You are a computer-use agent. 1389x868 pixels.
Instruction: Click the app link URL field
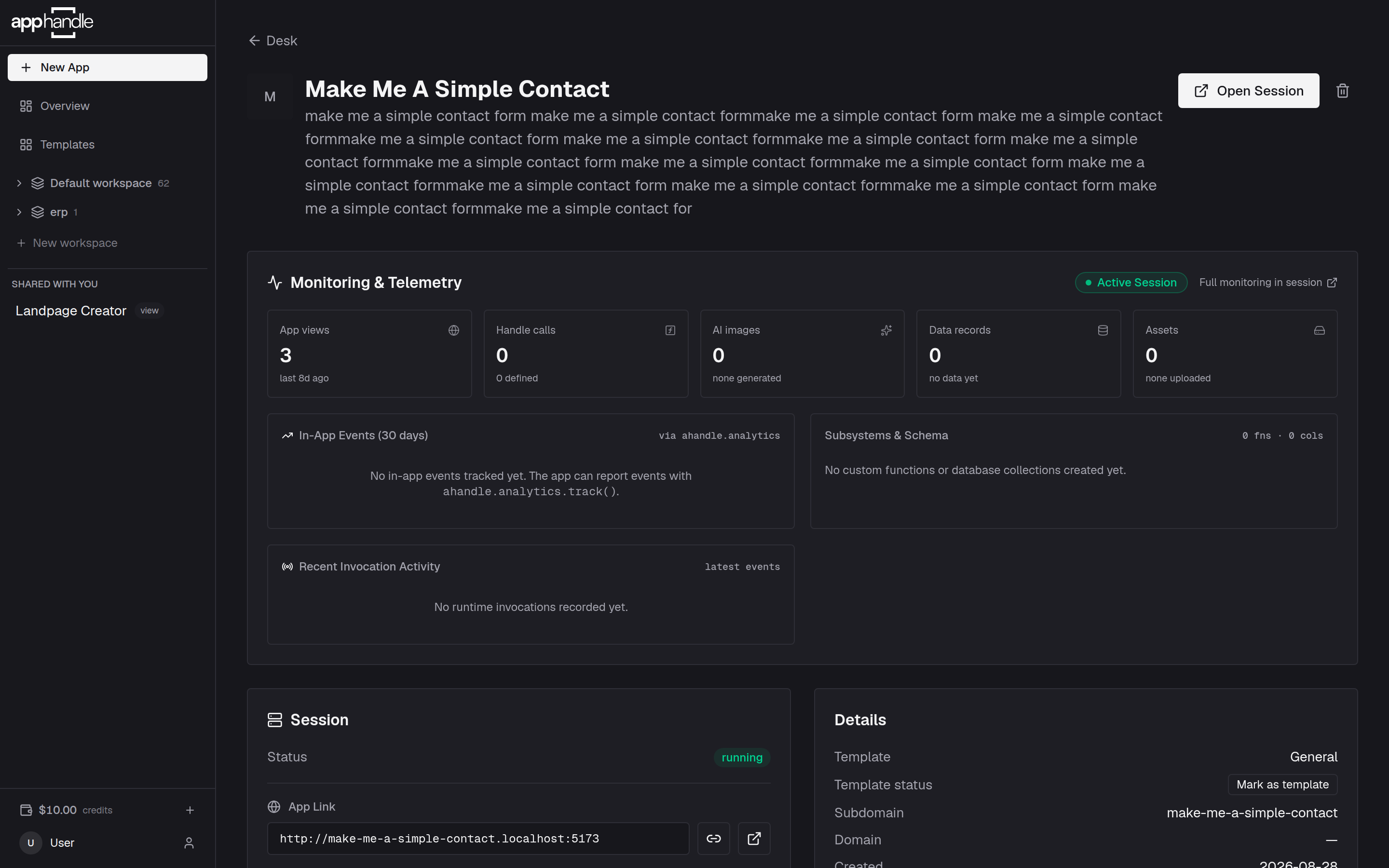coord(478,838)
